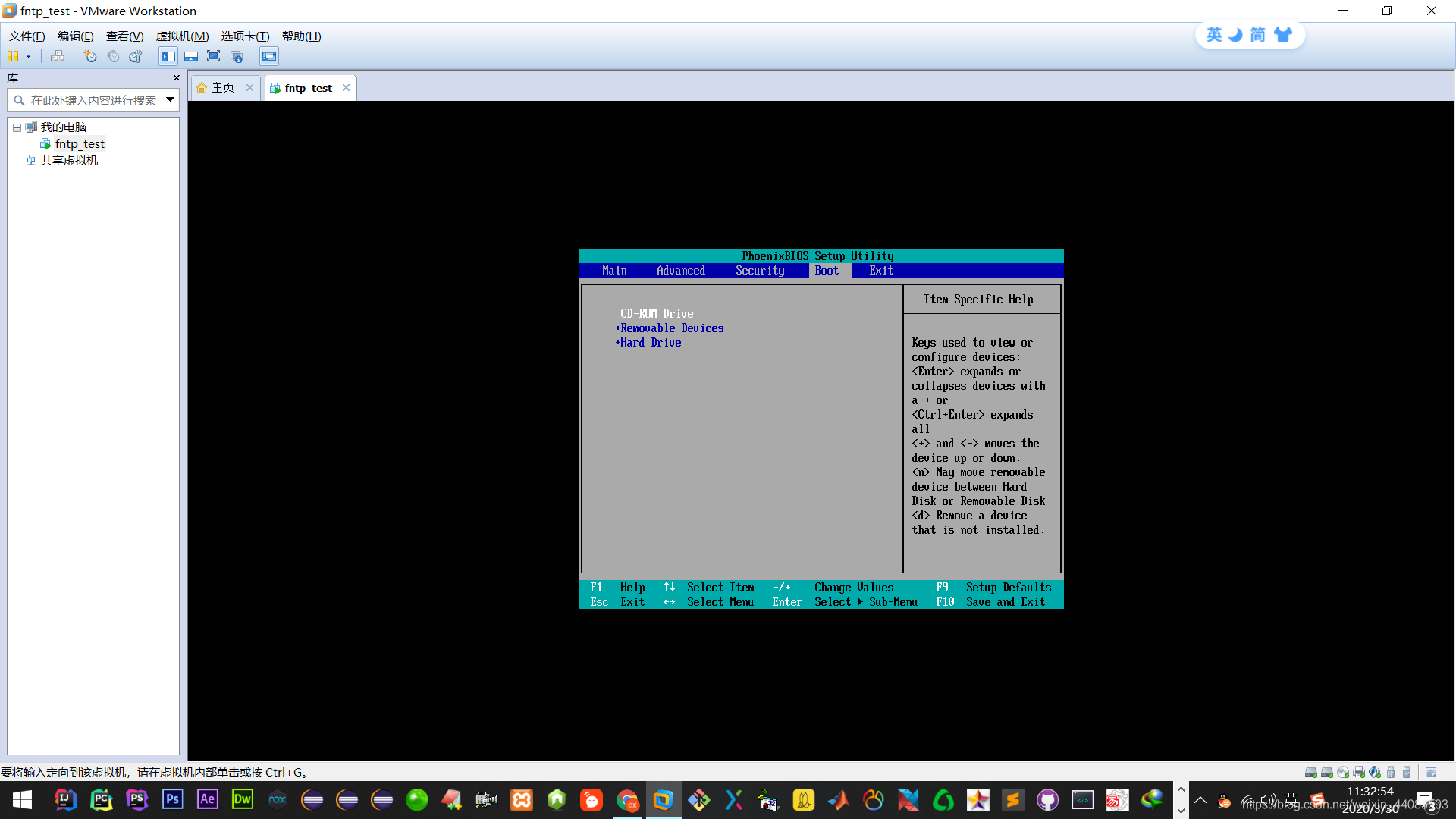Click the printer device status icon
Image resolution: width=1456 pixels, height=819 pixels.
(1359, 773)
